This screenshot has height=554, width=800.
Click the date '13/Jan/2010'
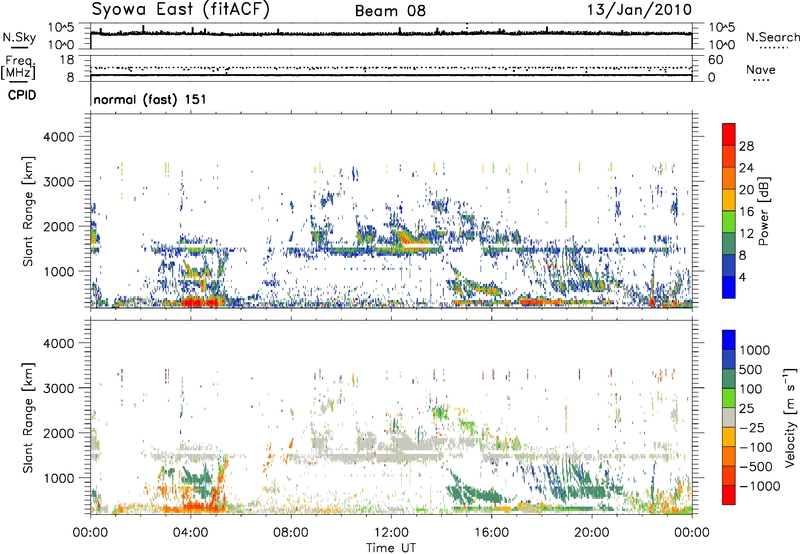(x=639, y=10)
